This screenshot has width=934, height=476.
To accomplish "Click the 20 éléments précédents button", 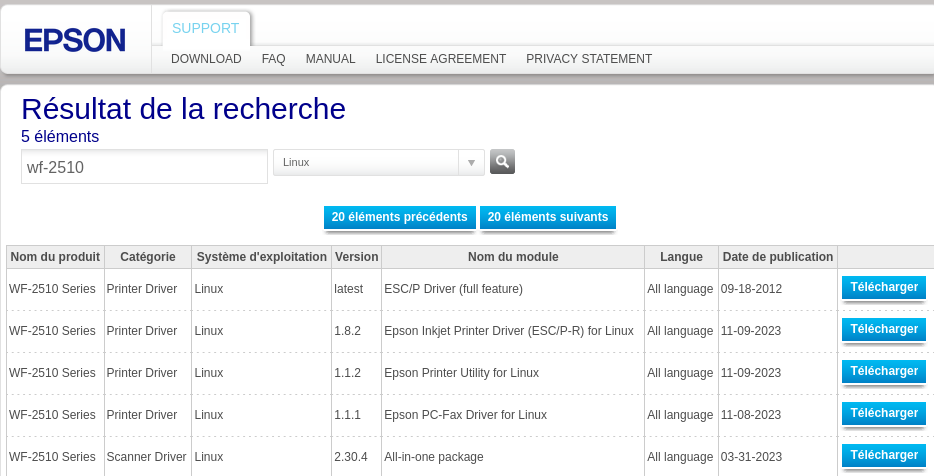I will click(400, 217).
